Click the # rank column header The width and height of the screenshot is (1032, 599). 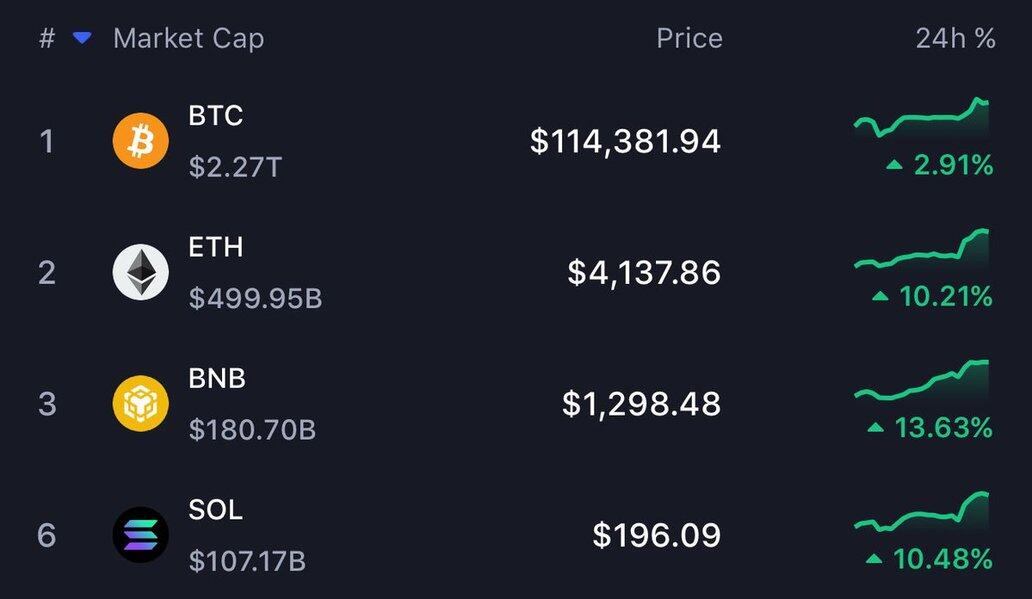coord(47,38)
